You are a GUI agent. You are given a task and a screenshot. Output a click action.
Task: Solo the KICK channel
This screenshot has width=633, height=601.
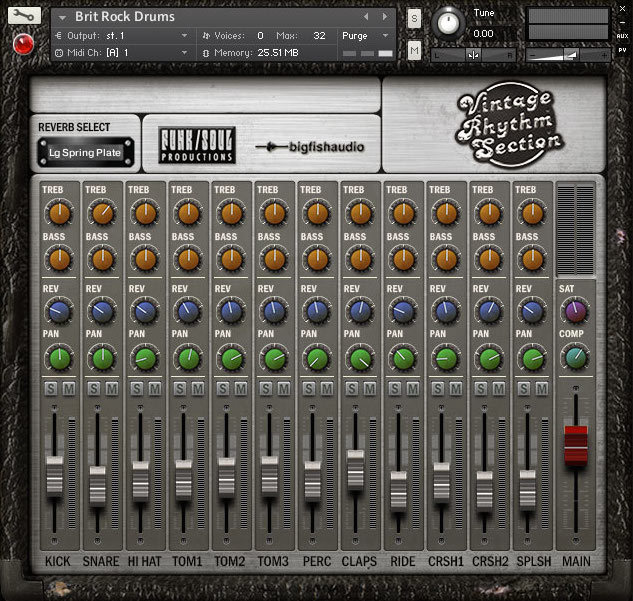tap(50, 389)
